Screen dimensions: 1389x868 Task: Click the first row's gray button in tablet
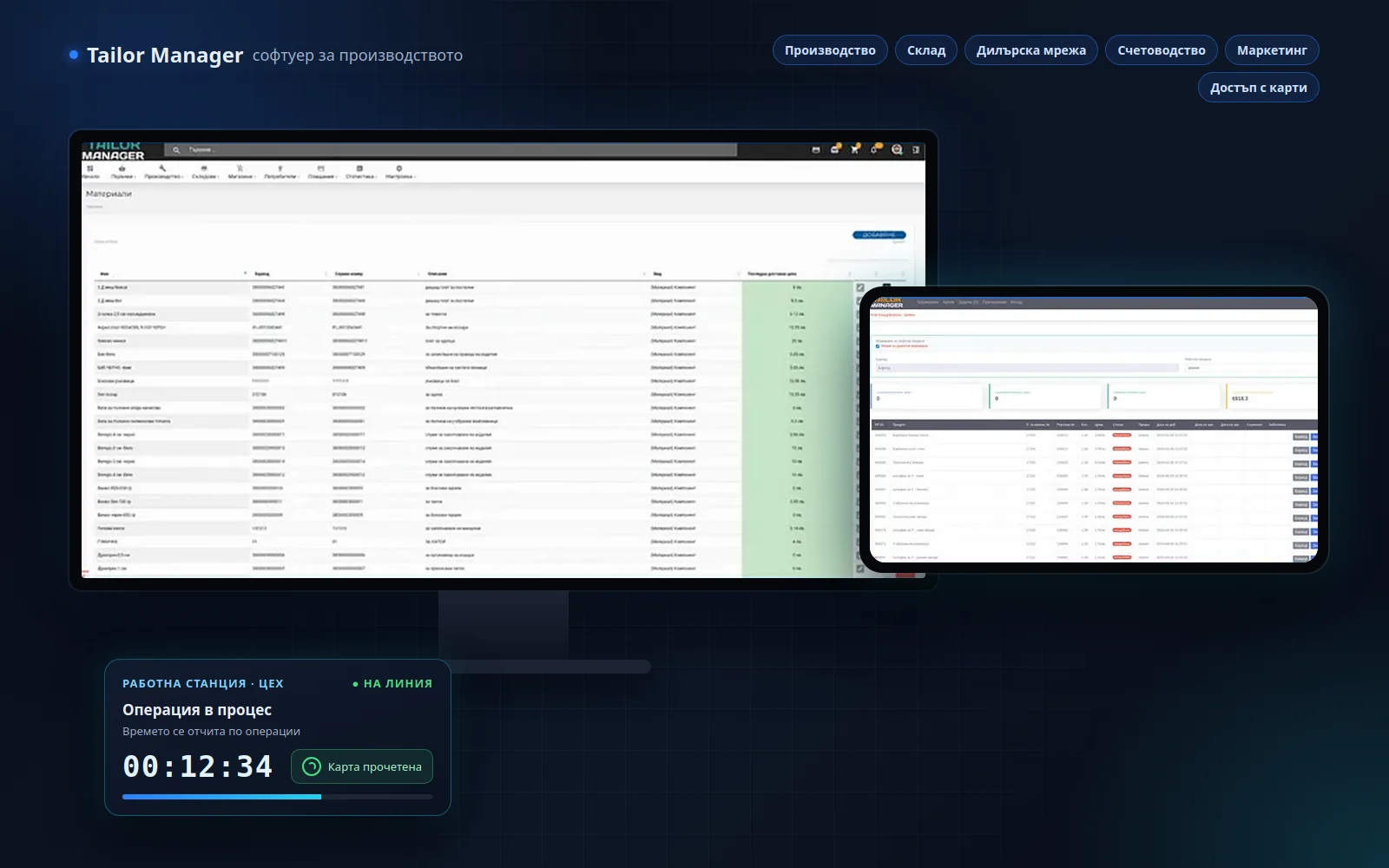tap(1300, 437)
